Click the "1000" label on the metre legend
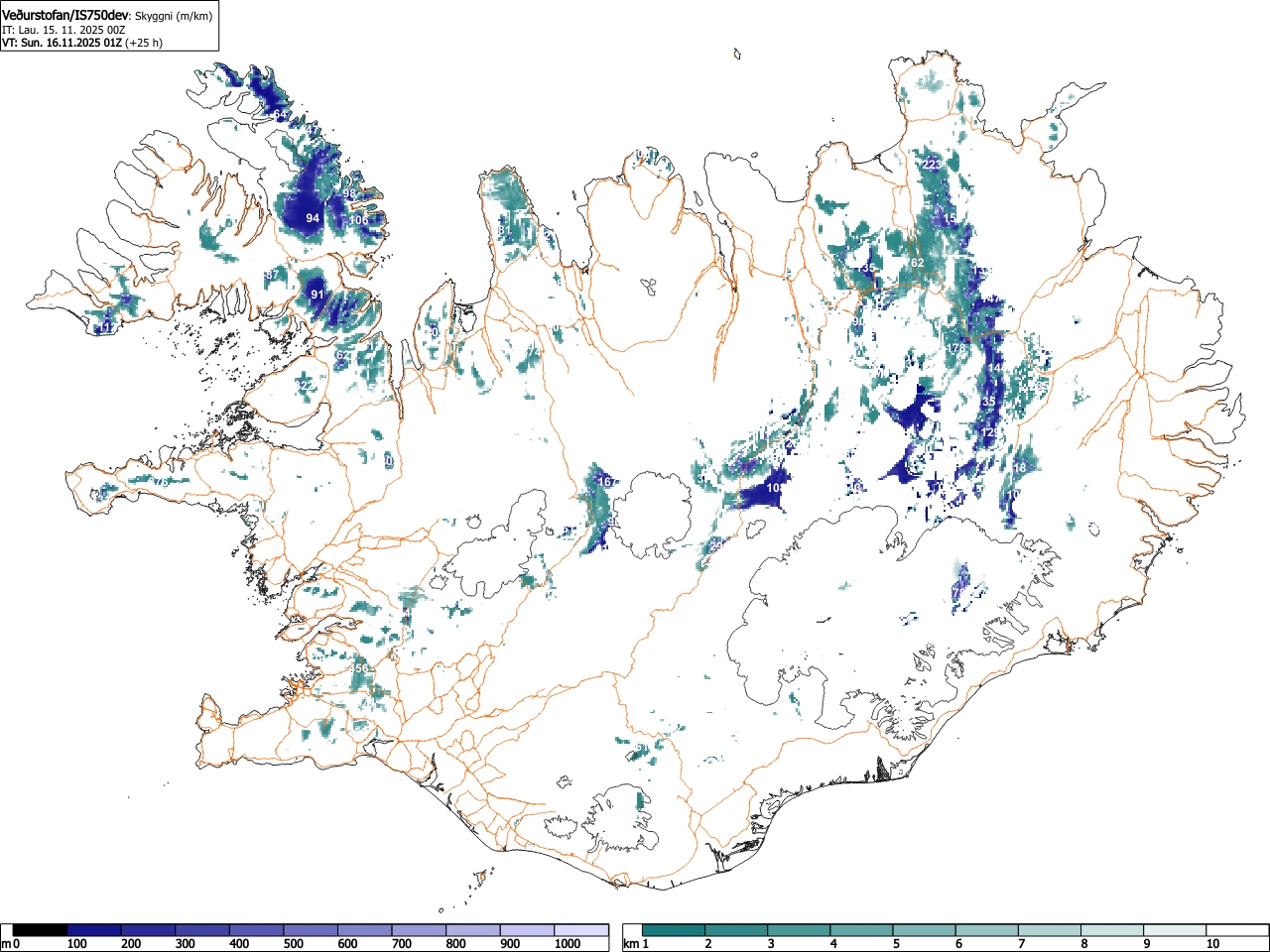Image resolution: width=1270 pixels, height=952 pixels. point(568,944)
